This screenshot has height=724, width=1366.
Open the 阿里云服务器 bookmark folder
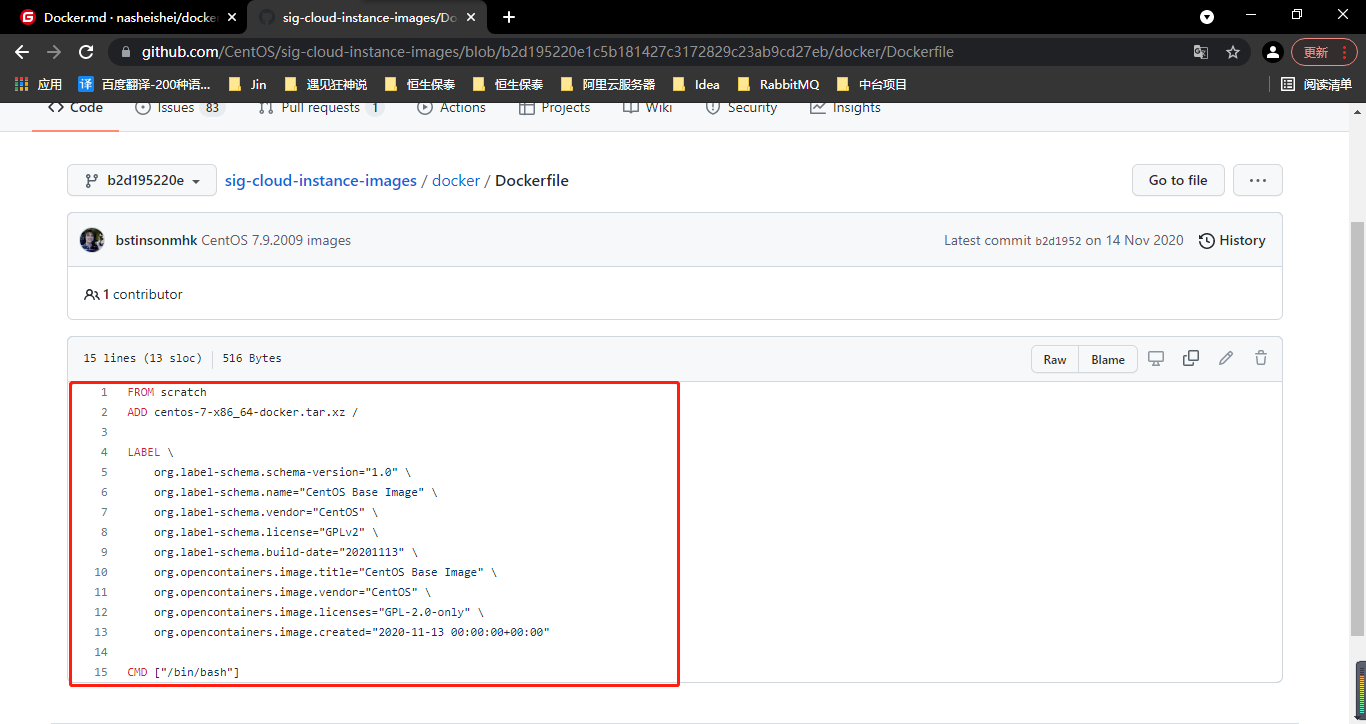pos(607,85)
